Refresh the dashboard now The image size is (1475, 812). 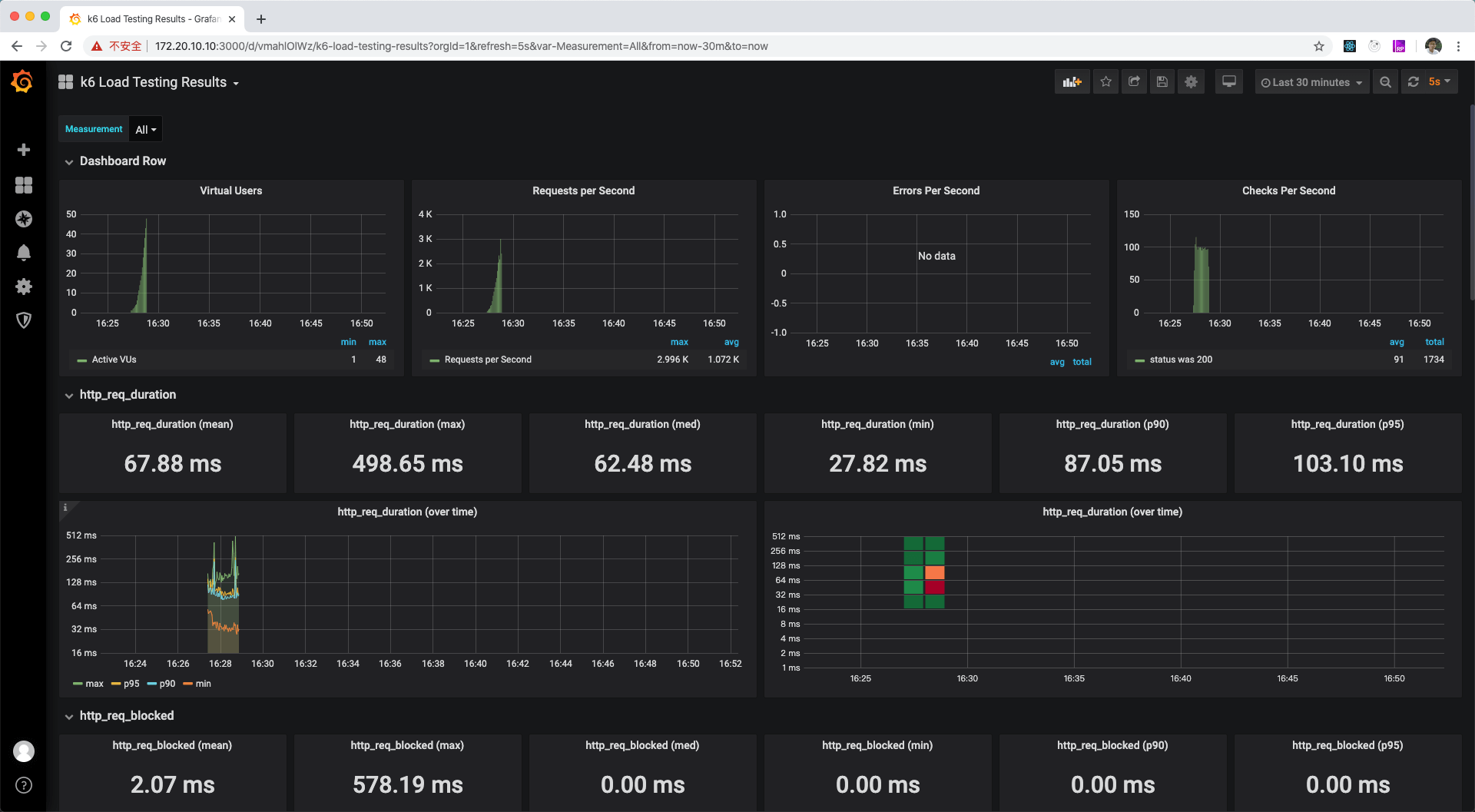pos(1414,82)
